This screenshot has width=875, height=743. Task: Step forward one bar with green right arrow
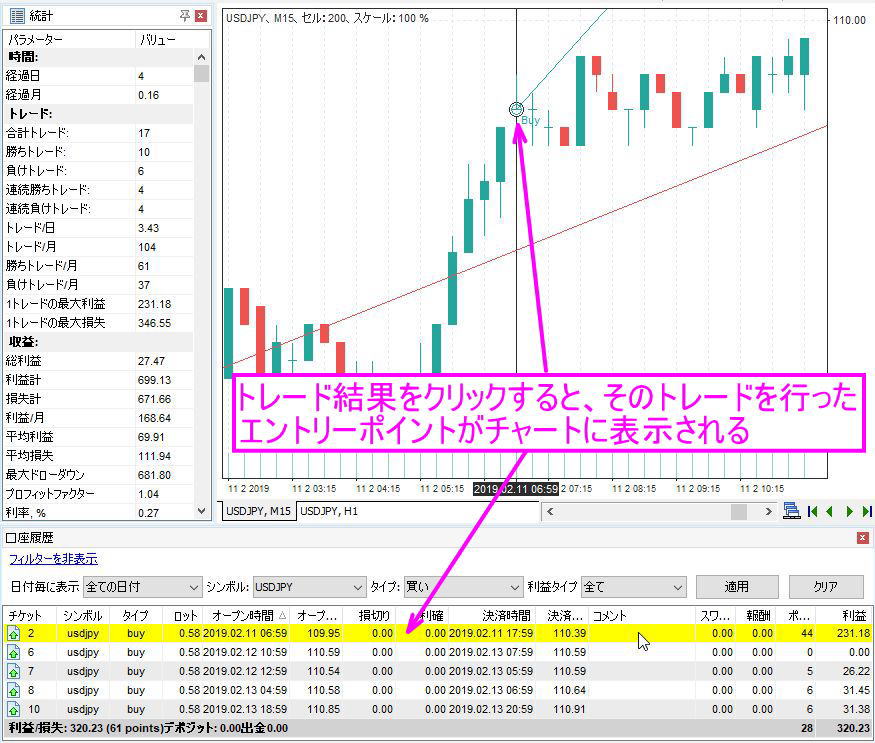pyautogui.click(x=849, y=511)
